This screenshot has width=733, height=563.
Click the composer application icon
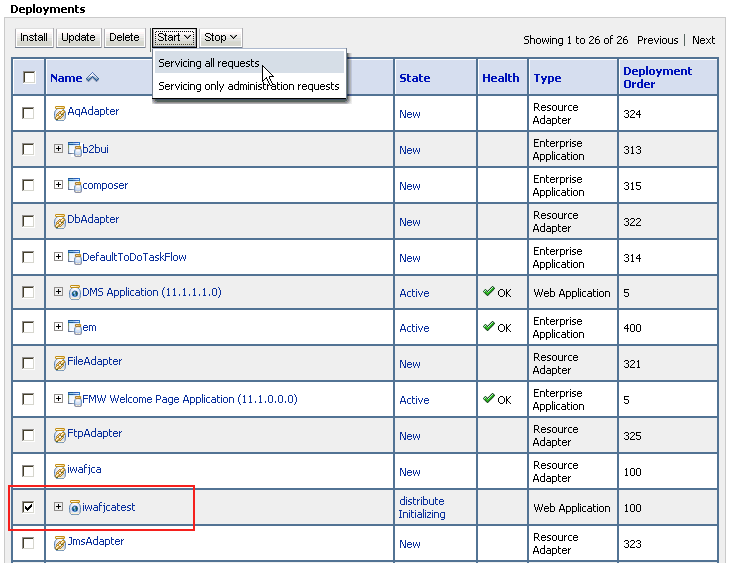point(74,185)
